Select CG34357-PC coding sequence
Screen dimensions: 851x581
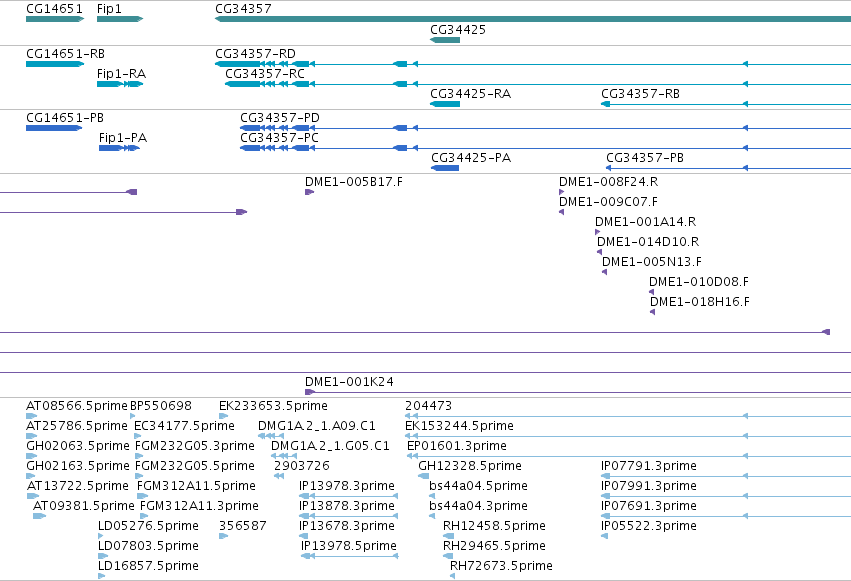[x=545, y=148]
